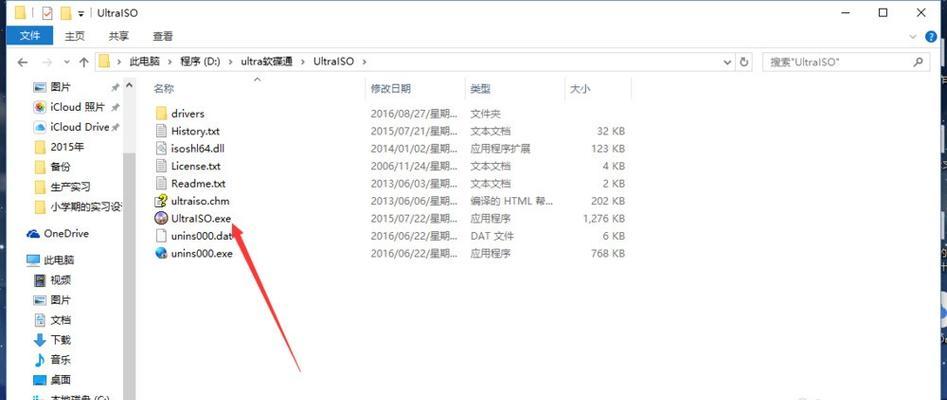Click the 下载 arrow icon

(x=40, y=340)
